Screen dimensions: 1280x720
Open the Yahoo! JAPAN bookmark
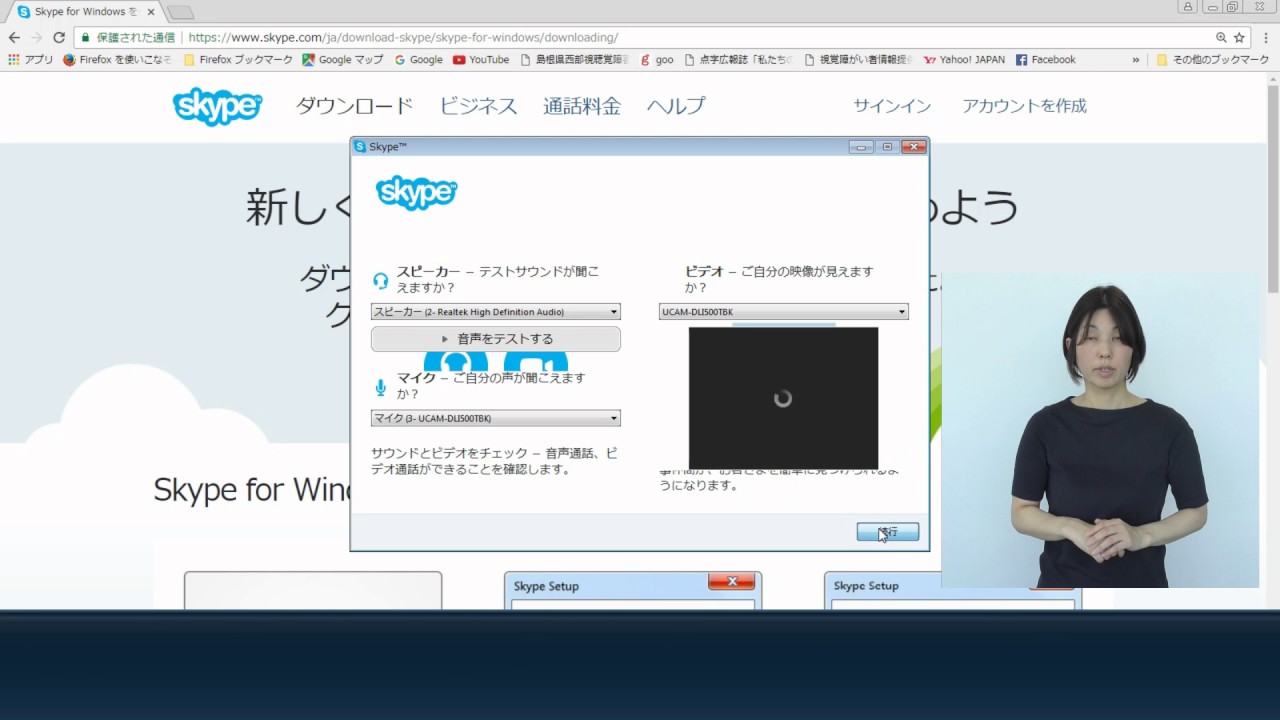coord(964,60)
